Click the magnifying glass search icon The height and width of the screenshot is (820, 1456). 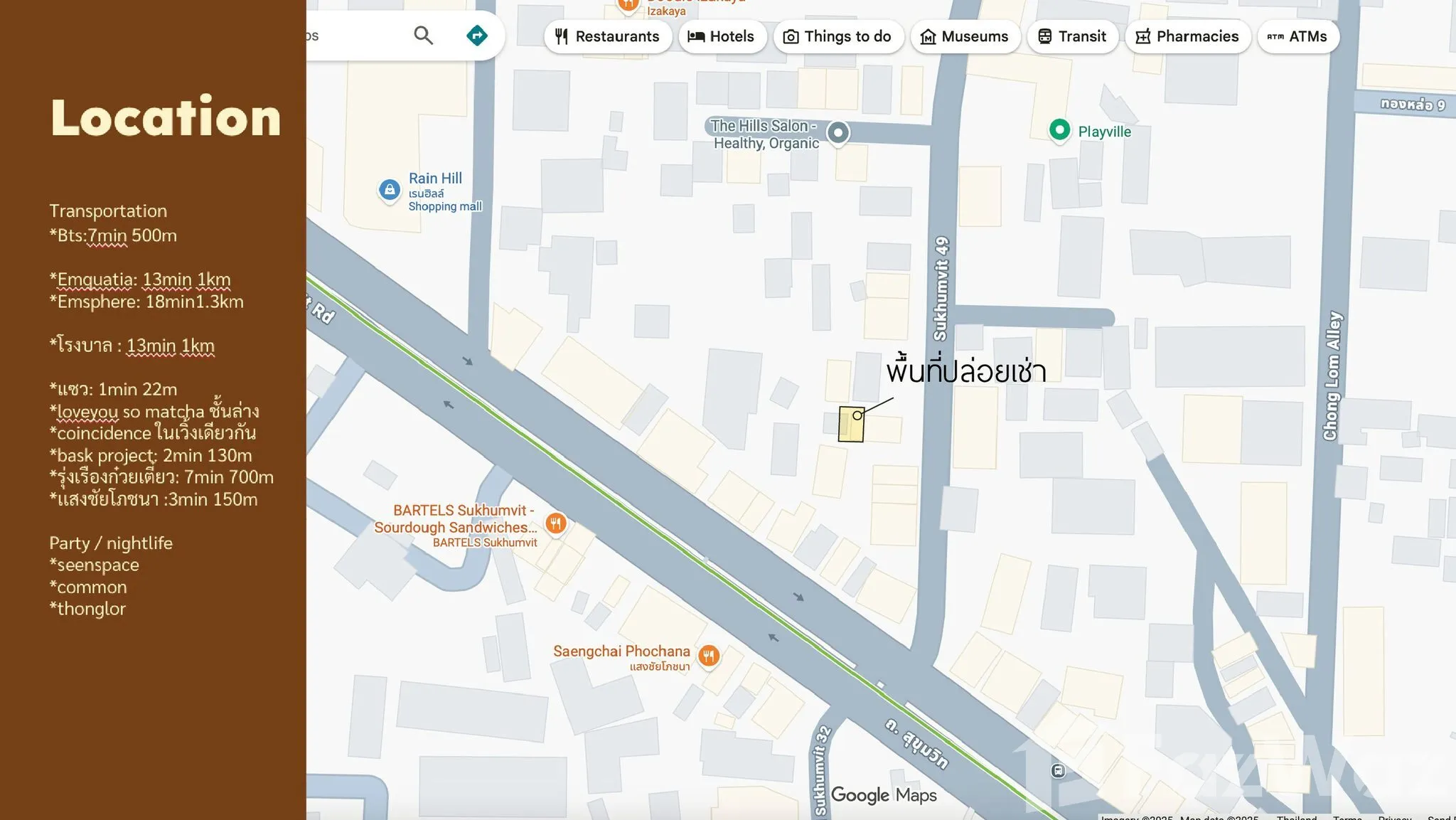pyautogui.click(x=423, y=36)
